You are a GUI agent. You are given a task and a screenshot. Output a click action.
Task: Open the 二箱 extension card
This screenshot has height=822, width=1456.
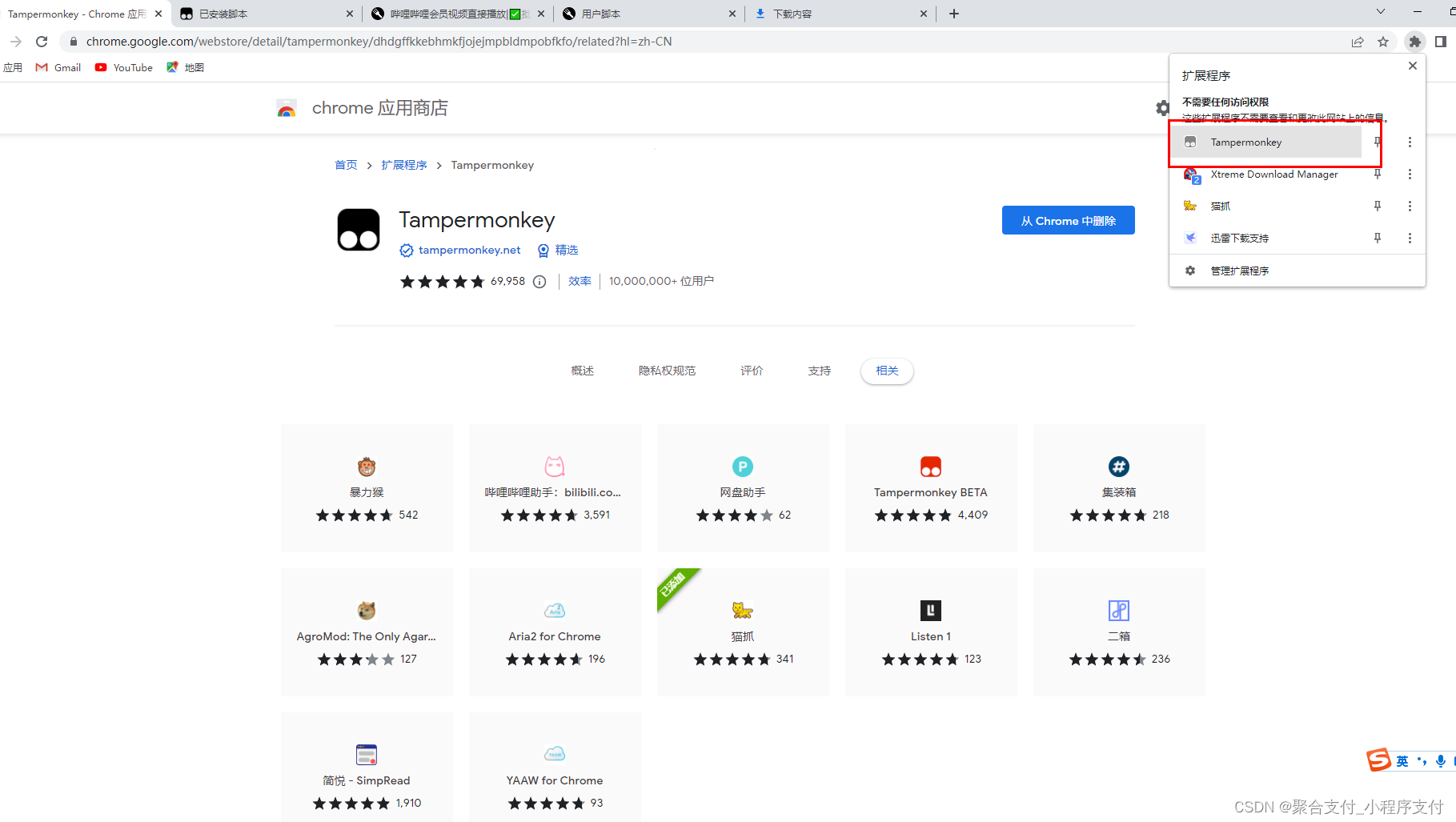click(1119, 632)
